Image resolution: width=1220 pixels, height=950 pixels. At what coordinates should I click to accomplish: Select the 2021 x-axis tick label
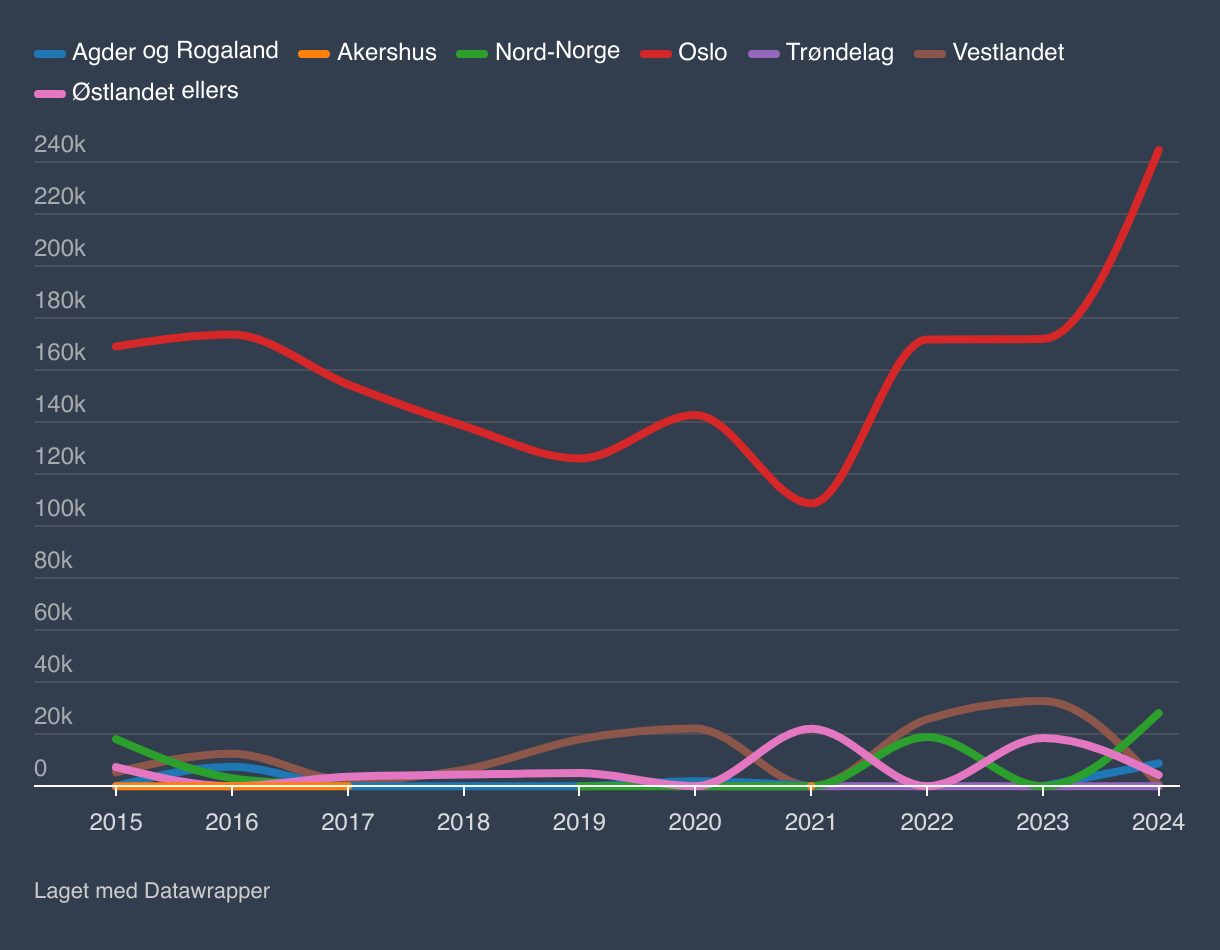pos(811,822)
